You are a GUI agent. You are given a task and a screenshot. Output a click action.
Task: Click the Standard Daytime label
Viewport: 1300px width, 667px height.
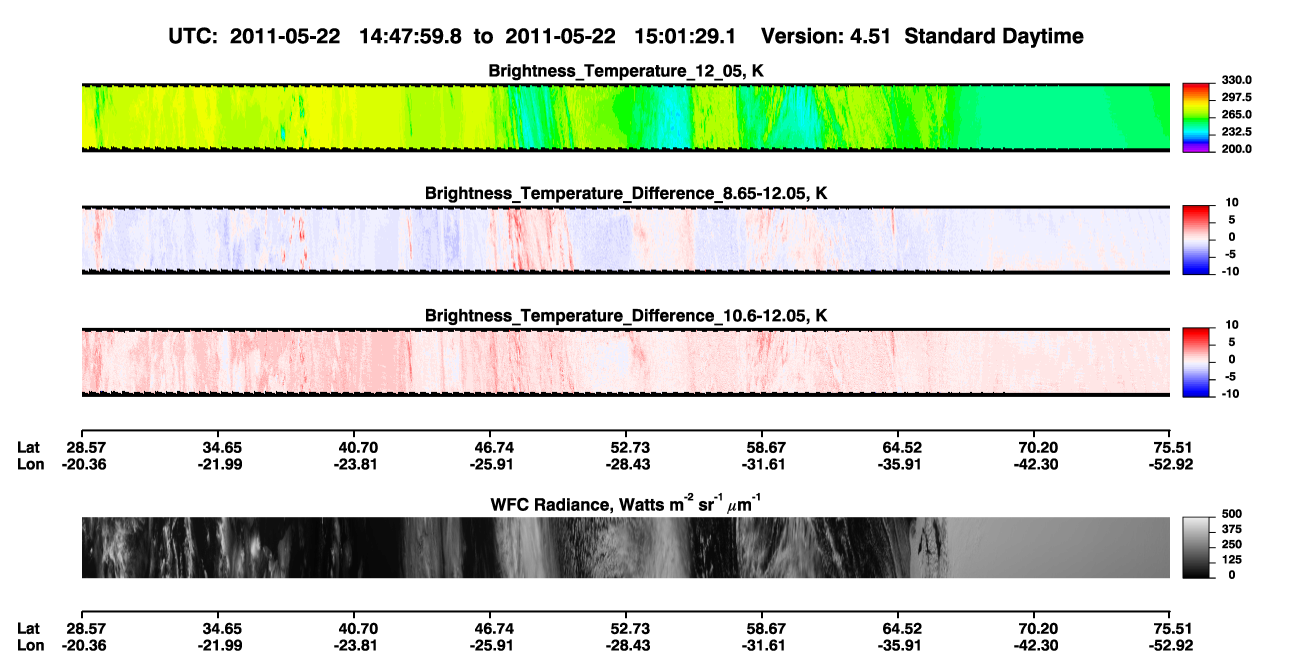994,36
